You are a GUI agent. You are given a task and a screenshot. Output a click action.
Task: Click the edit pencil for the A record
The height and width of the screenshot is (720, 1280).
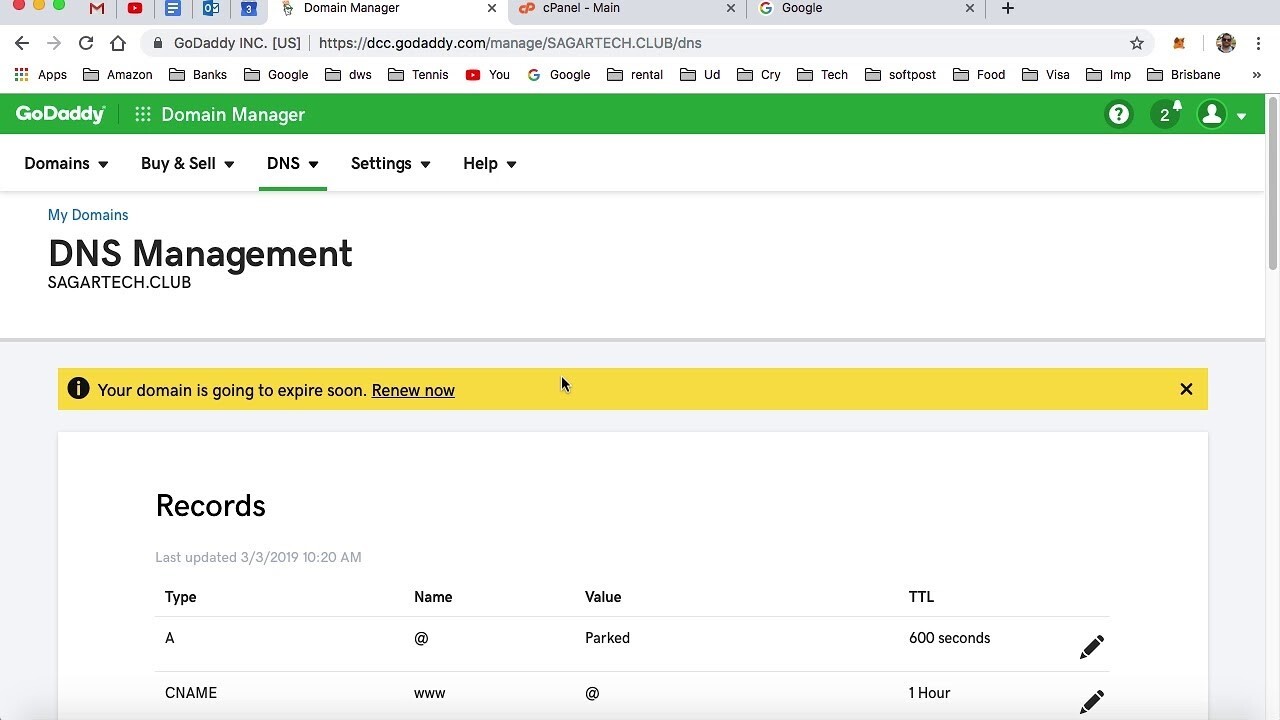pyautogui.click(x=1091, y=647)
